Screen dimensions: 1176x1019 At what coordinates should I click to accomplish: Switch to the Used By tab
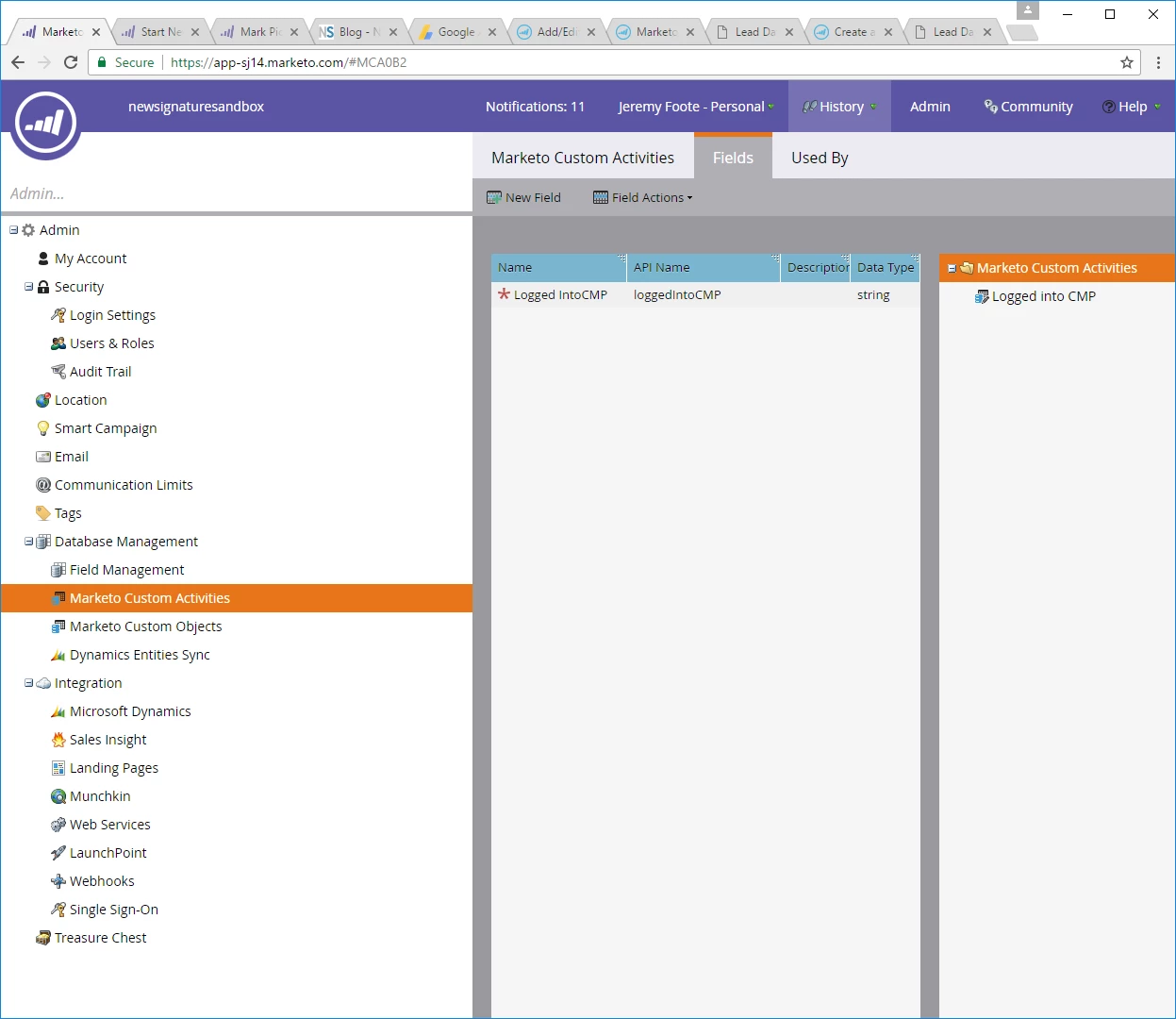click(x=820, y=158)
